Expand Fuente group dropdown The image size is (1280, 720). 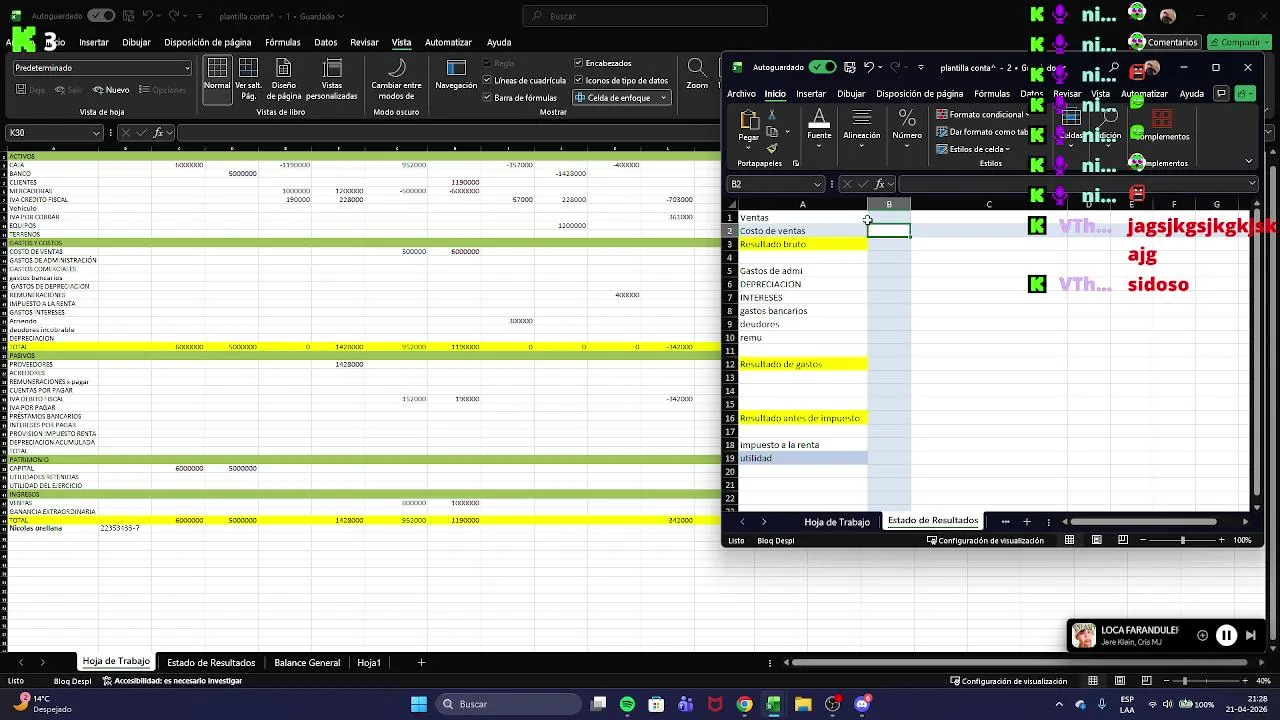[819, 147]
